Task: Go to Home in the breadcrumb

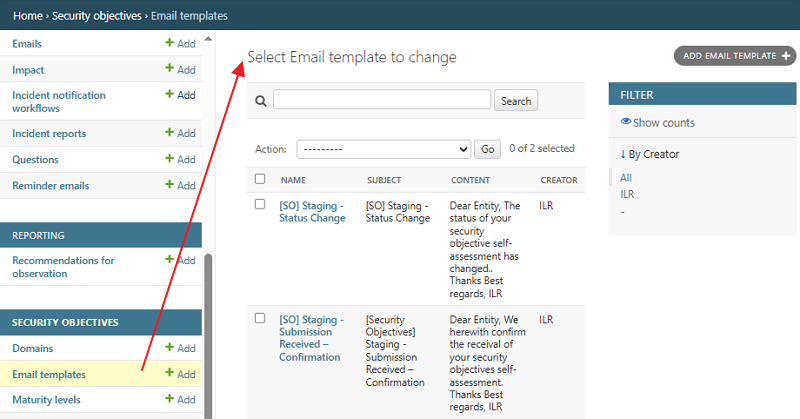Action: pyautogui.click(x=28, y=16)
